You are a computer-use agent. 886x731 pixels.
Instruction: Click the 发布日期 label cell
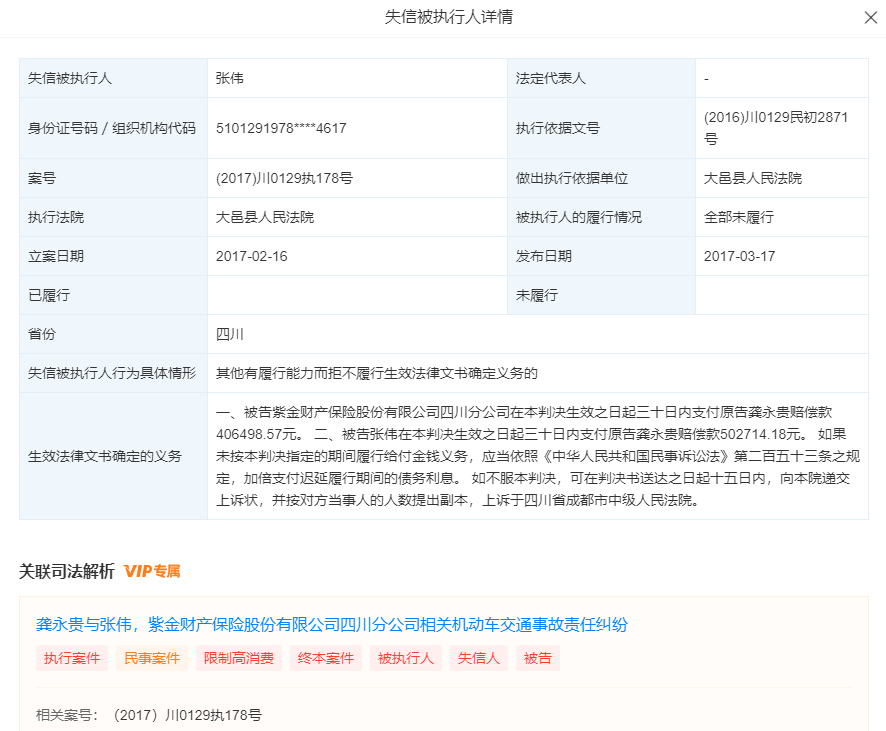pos(601,256)
